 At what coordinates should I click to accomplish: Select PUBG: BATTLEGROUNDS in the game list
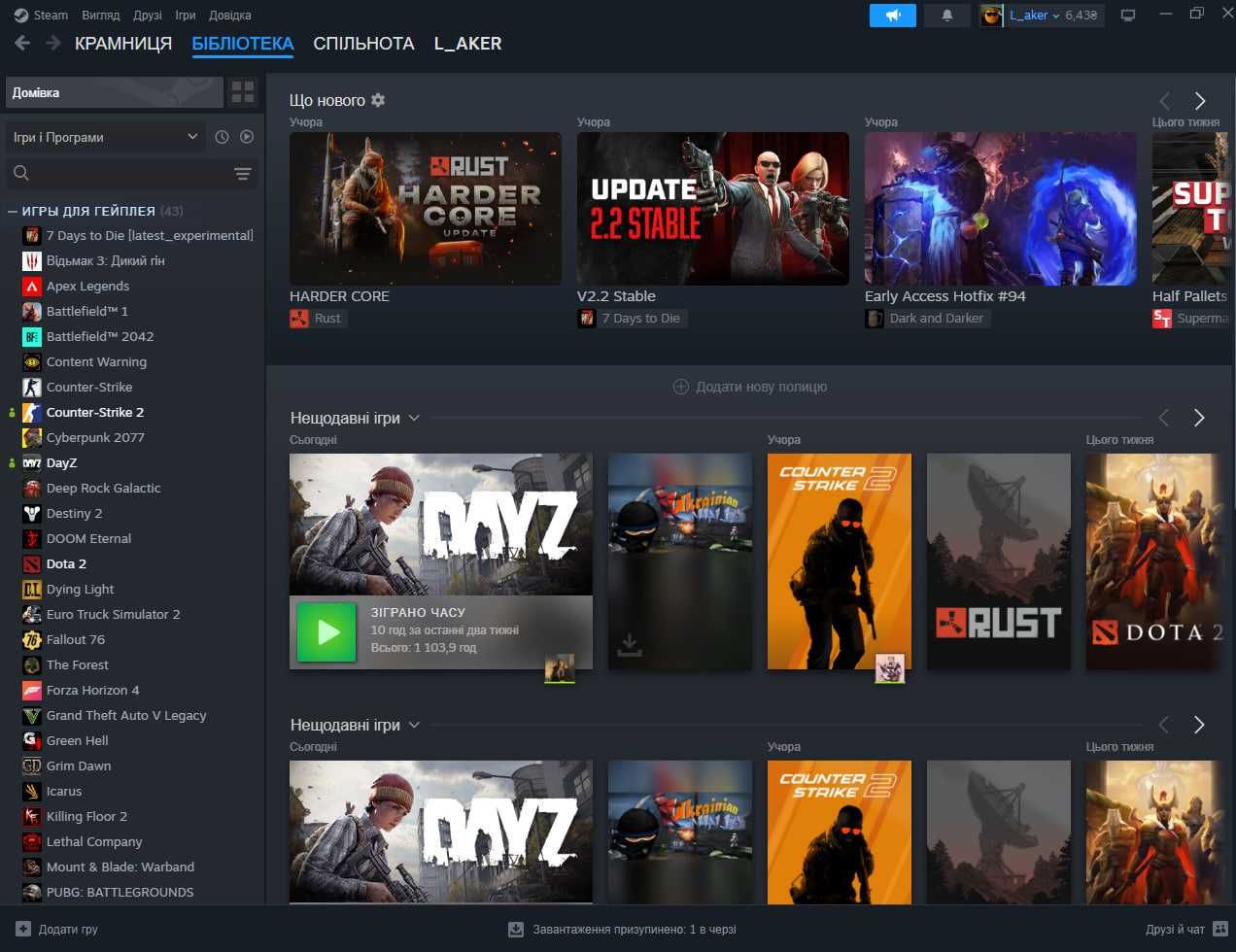[120, 892]
